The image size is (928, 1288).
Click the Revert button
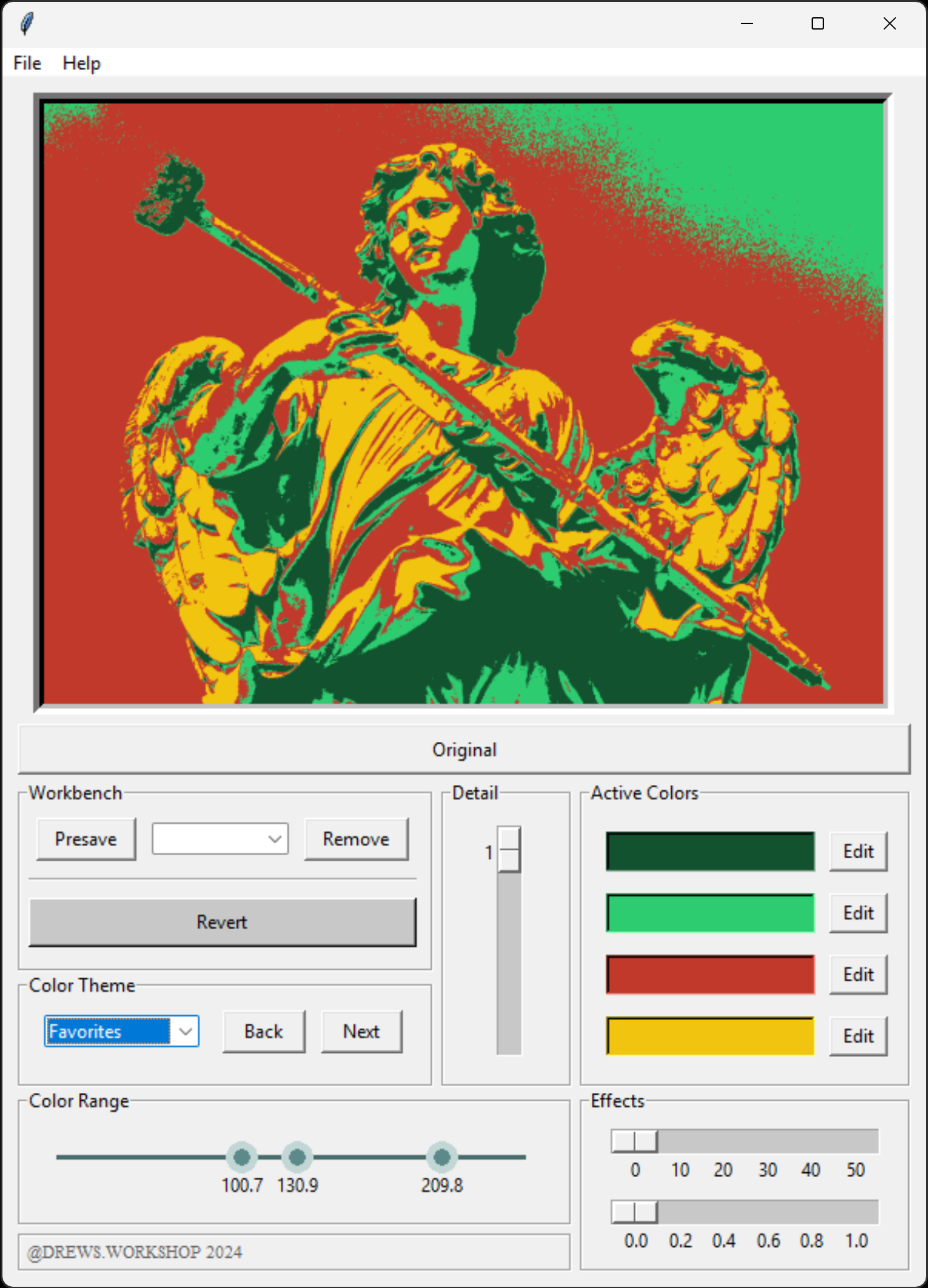coord(222,922)
